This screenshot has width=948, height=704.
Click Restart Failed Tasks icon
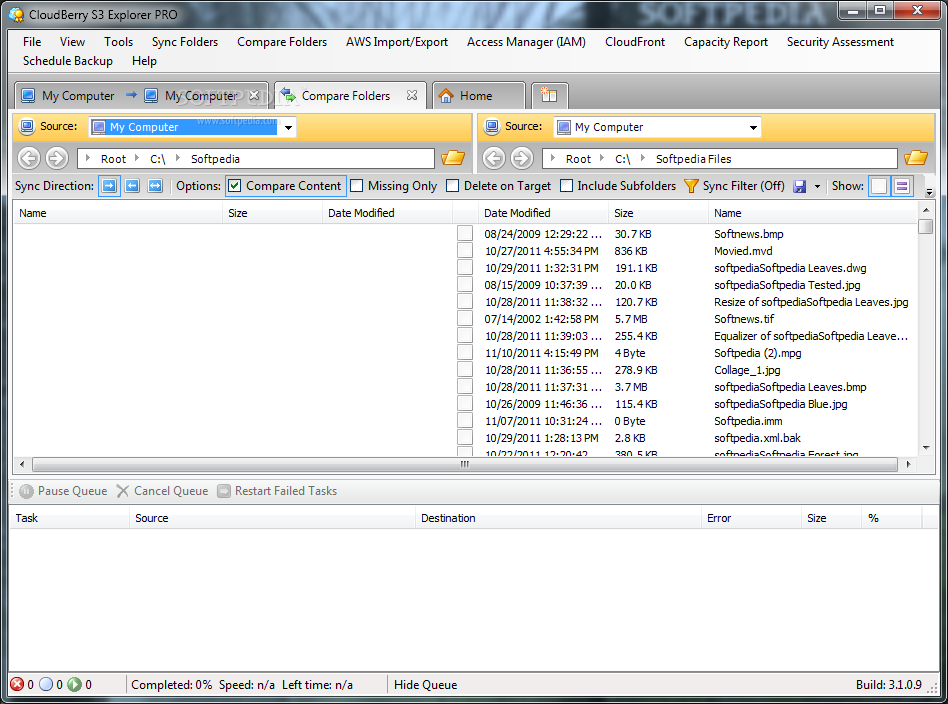click(224, 491)
